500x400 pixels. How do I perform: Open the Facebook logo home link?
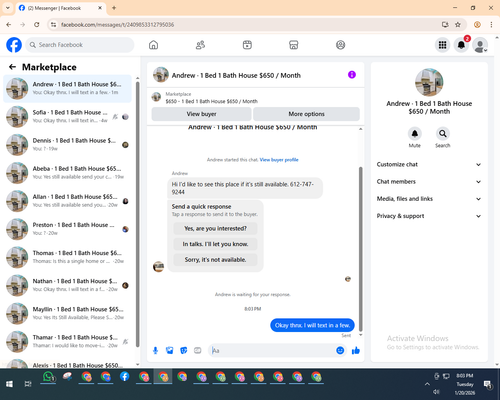[14, 45]
